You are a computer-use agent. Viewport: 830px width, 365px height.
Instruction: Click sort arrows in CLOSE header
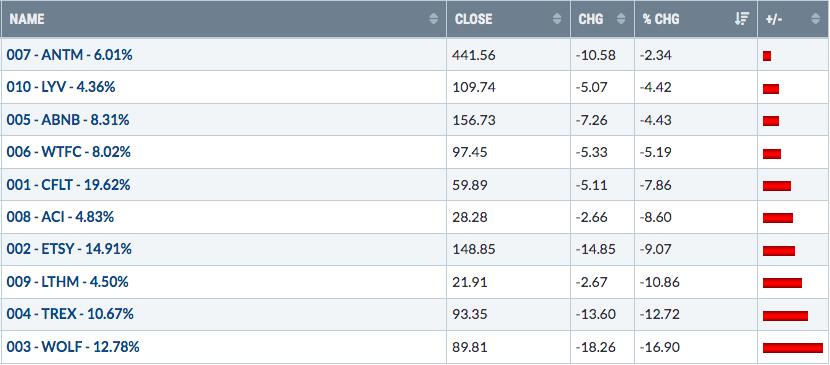pyautogui.click(x=557, y=19)
